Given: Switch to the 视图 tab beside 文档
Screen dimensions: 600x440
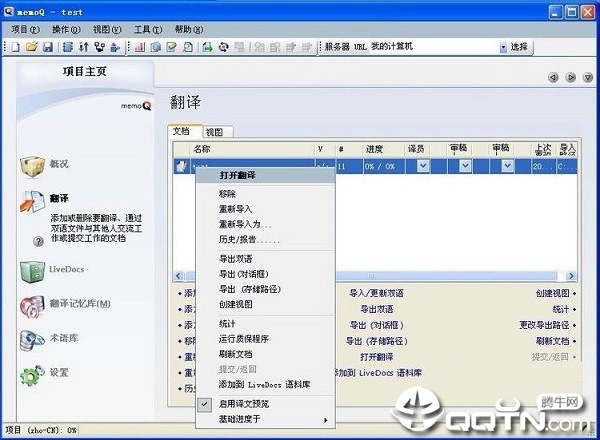Looking at the screenshot, I should [217, 132].
